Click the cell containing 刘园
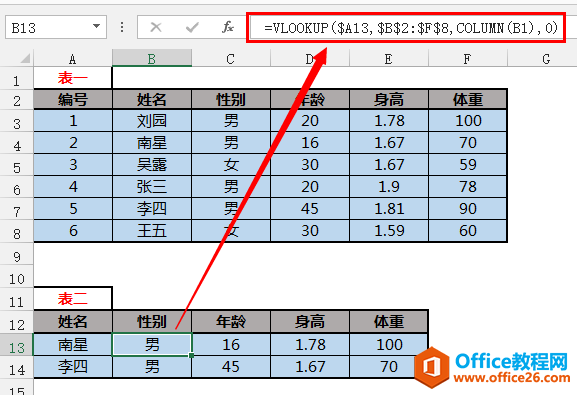The height and width of the screenshot is (395, 577). pos(152,121)
